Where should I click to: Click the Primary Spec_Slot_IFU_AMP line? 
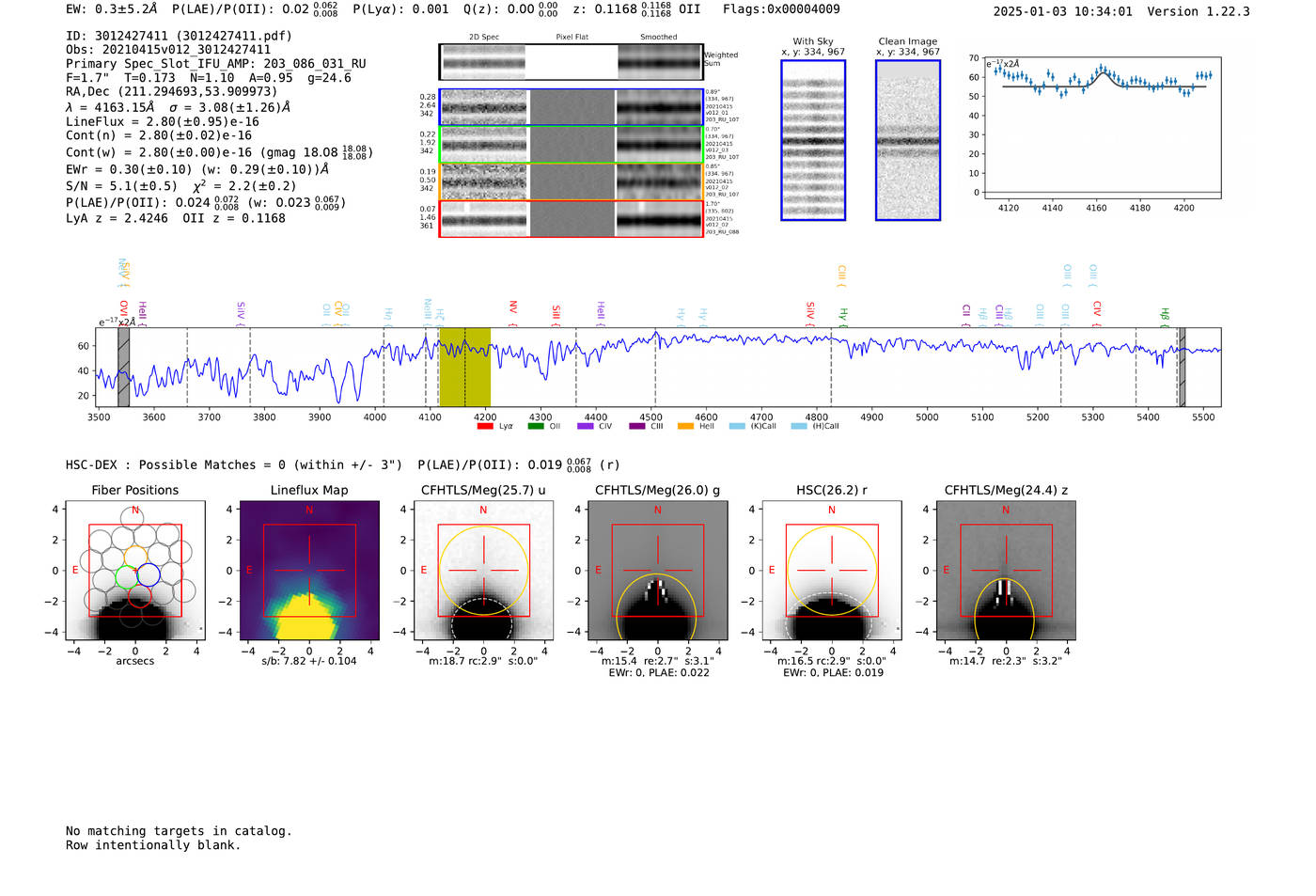pos(216,64)
